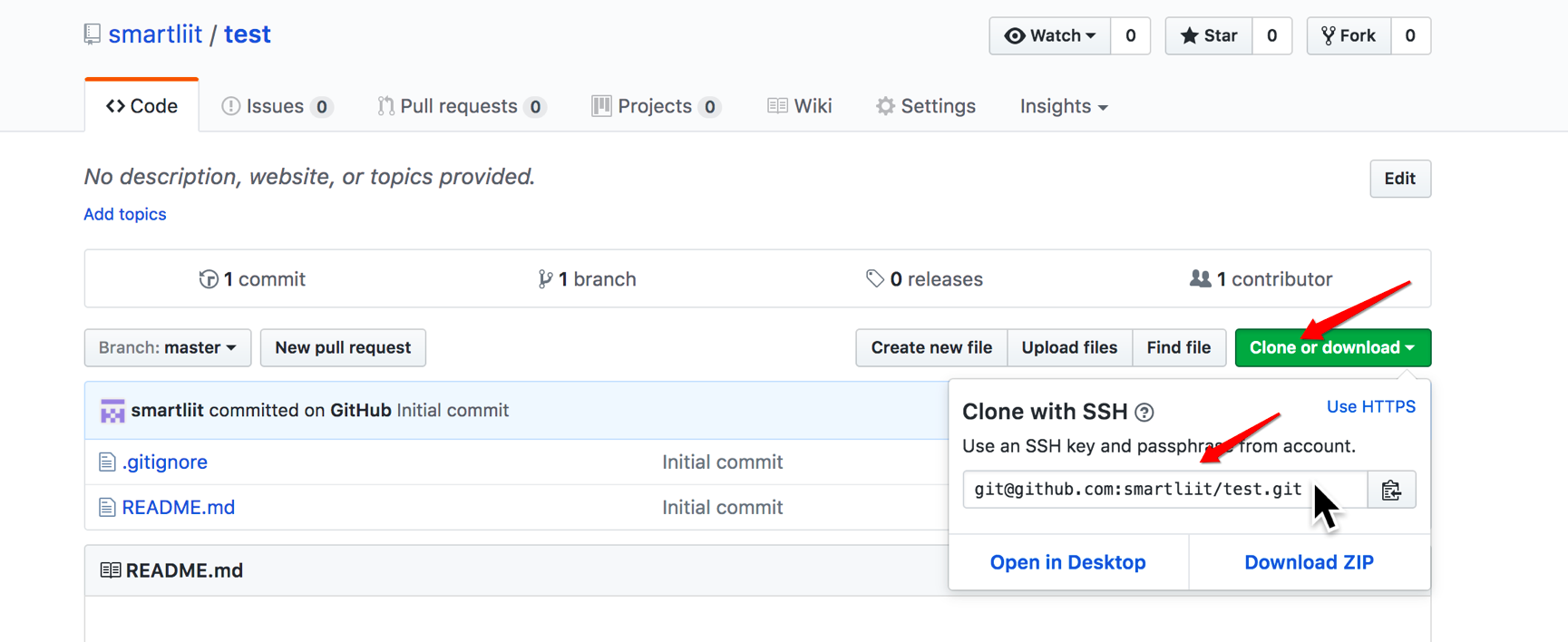Open the Watch dropdown
This screenshot has width=1568, height=642.
click(1049, 36)
